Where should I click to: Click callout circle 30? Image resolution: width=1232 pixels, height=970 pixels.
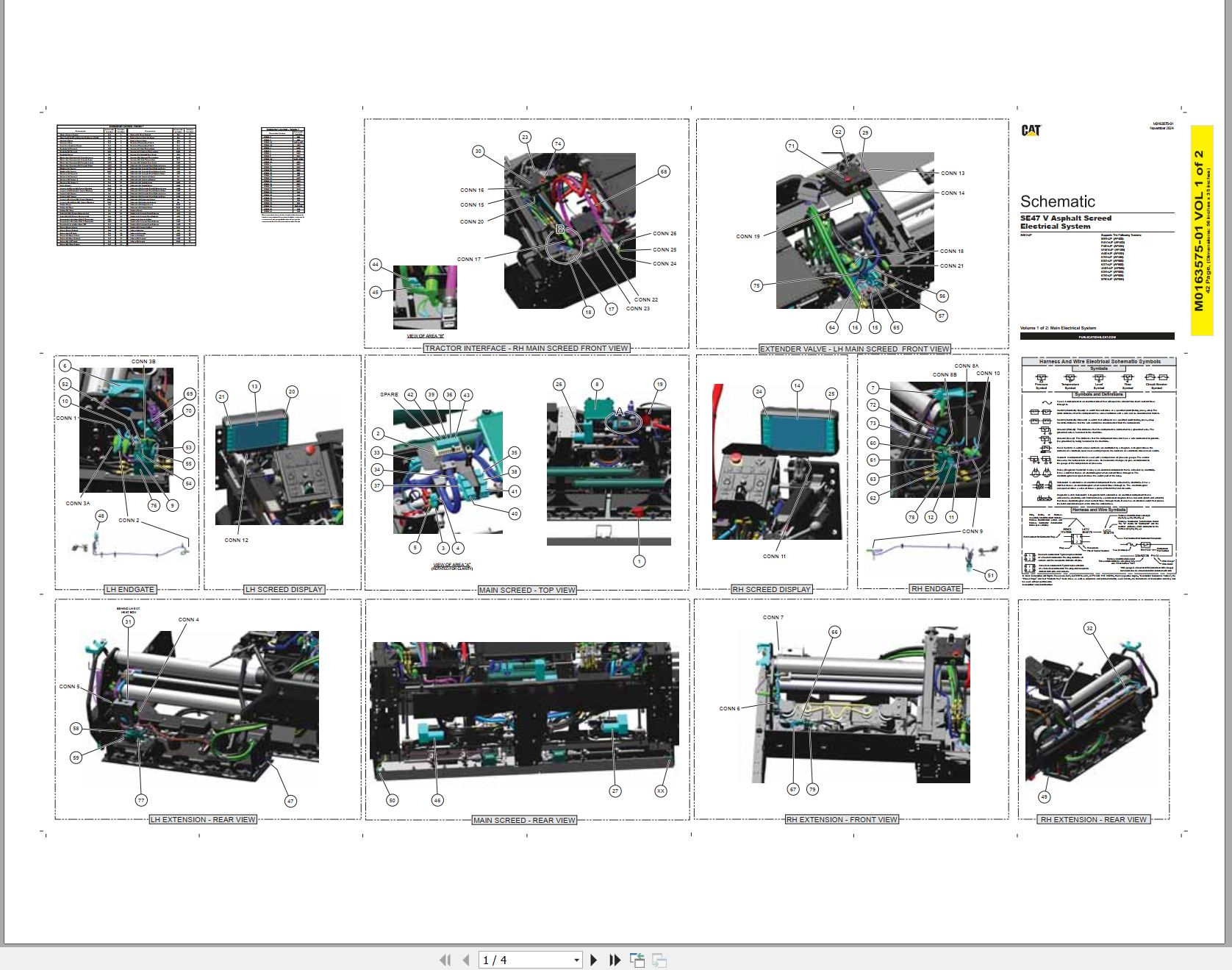479,151
